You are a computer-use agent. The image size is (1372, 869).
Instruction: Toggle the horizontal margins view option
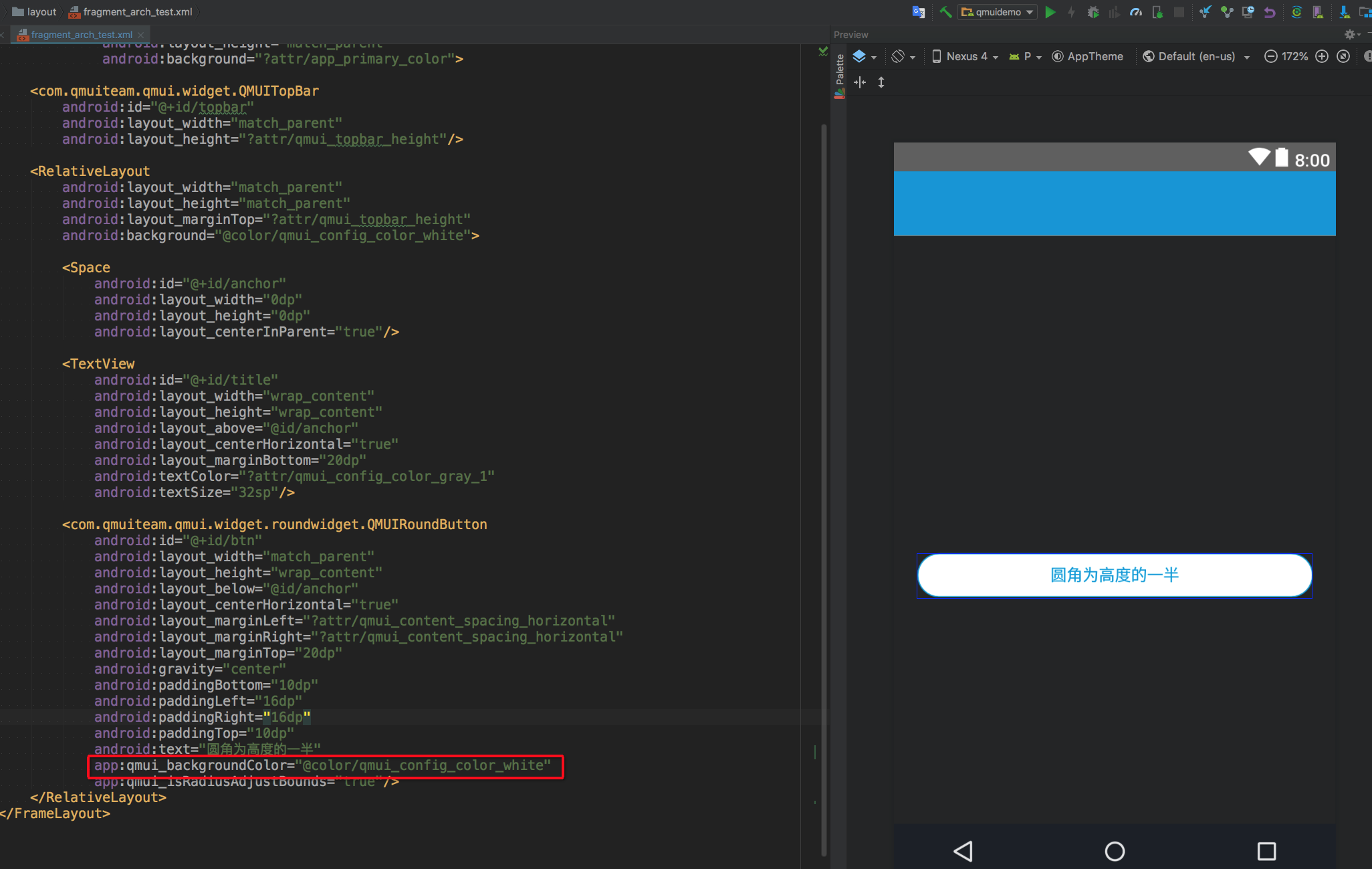[860, 82]
